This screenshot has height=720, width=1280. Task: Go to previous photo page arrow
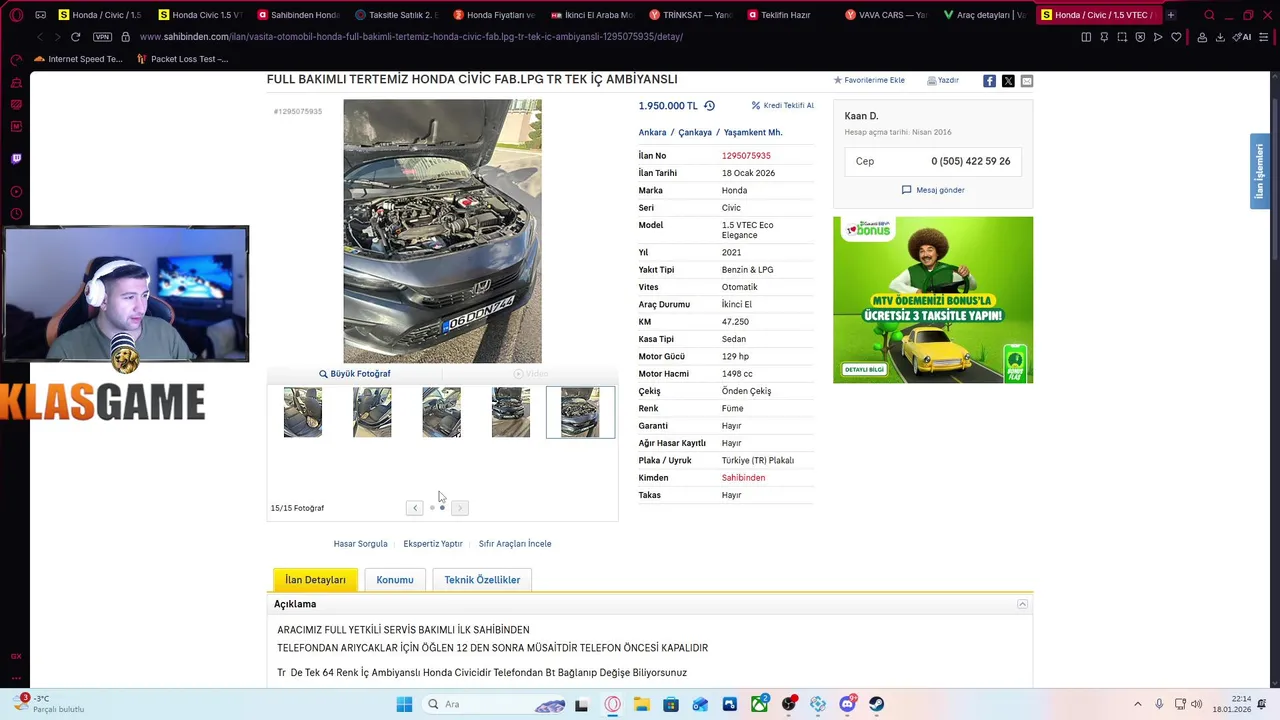pyautogui.click(x=414, y=508)
